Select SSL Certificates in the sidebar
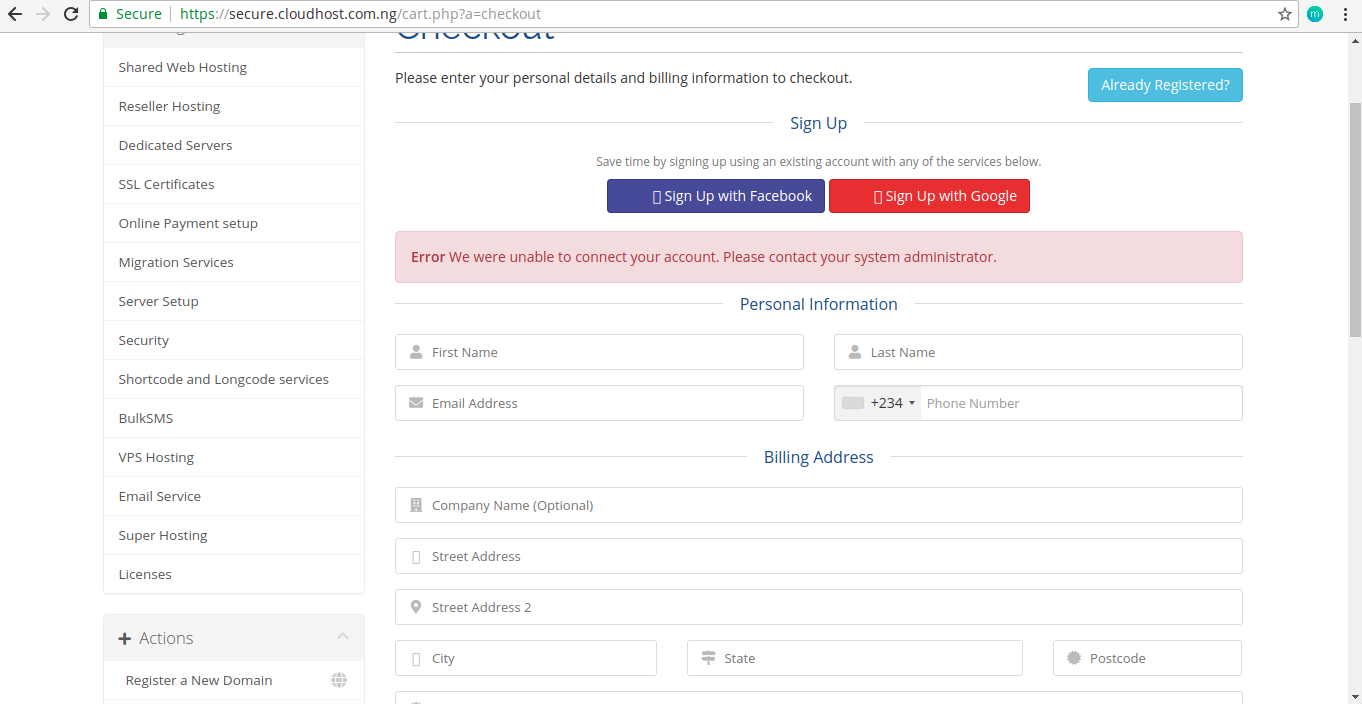 [x=234, y=184]
